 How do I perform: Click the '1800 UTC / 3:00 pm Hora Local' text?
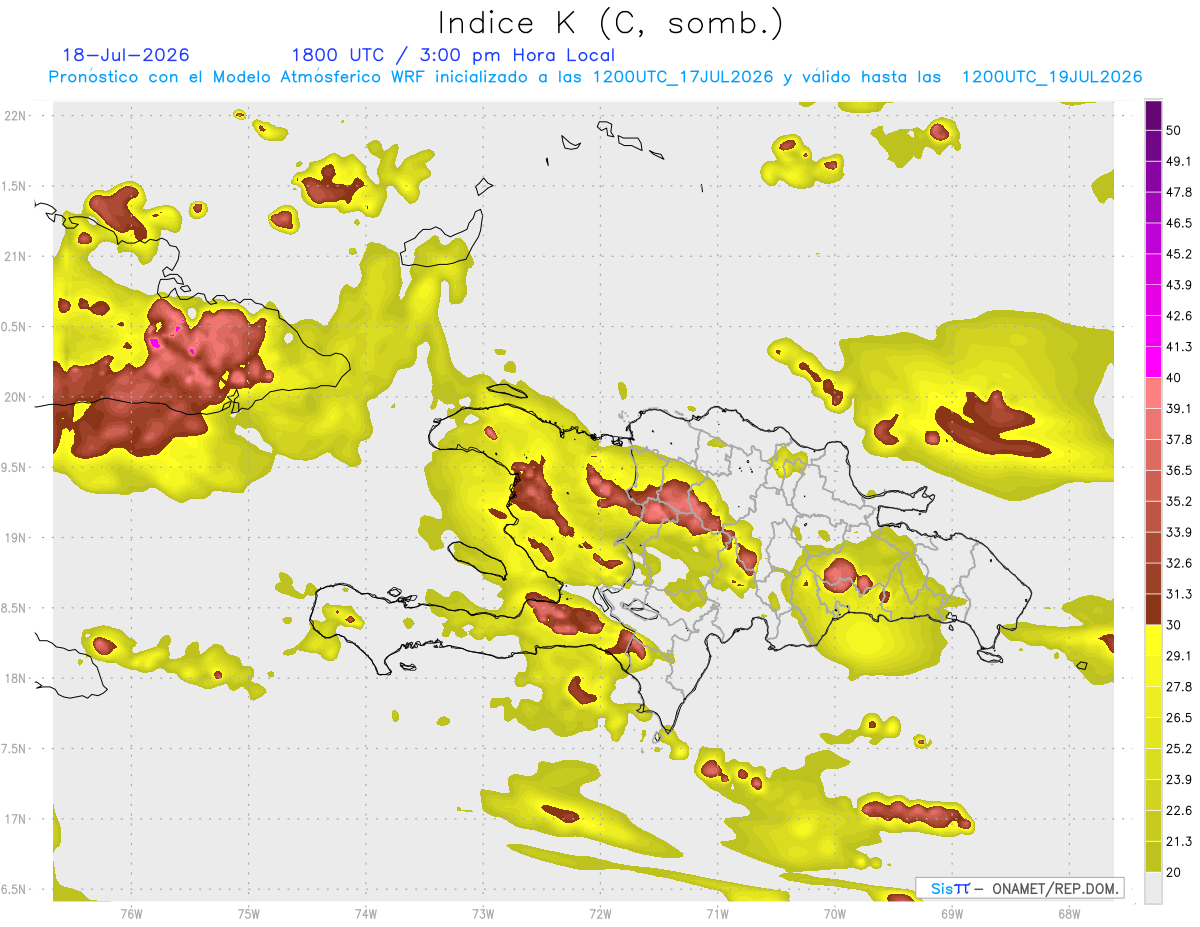tap(453, 55)
